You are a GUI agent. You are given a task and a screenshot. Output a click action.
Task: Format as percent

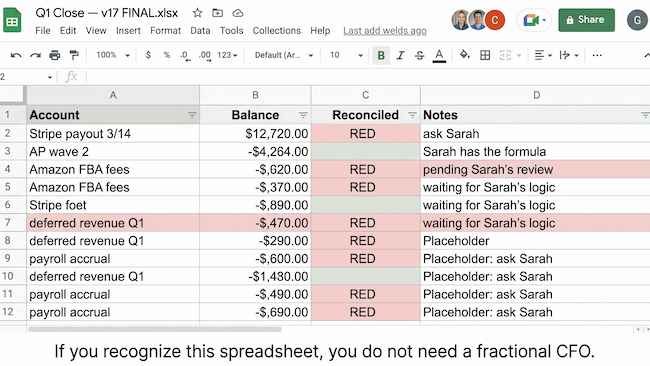(167, 55)
